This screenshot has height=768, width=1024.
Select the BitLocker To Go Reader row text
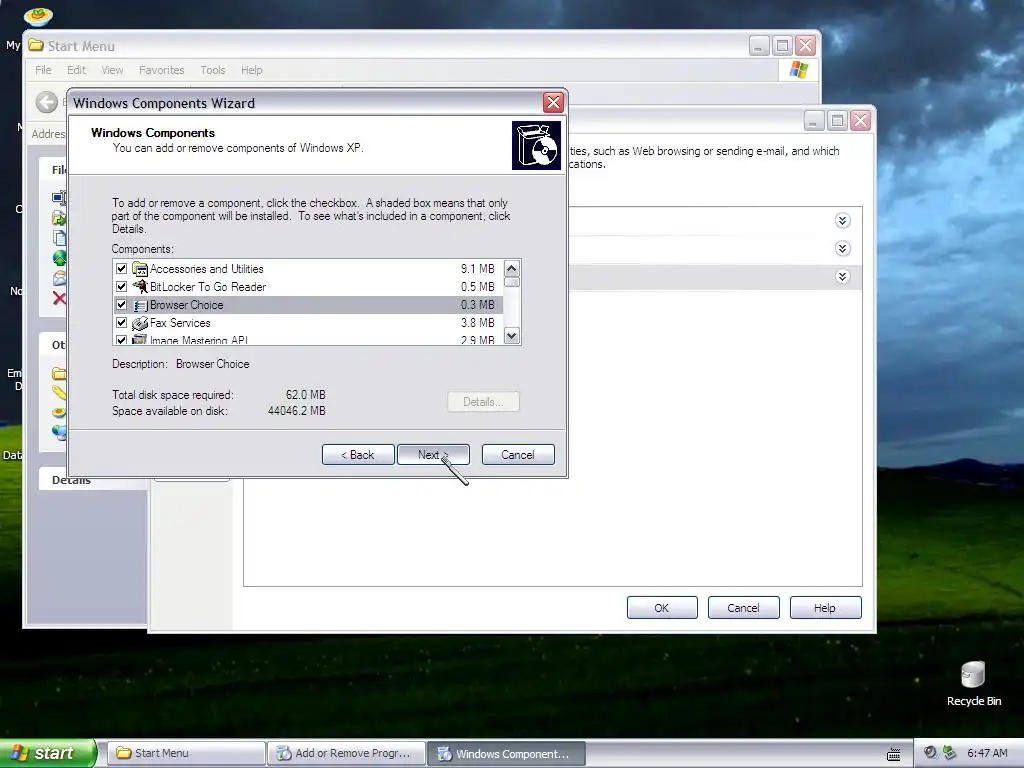pos(208,287)
